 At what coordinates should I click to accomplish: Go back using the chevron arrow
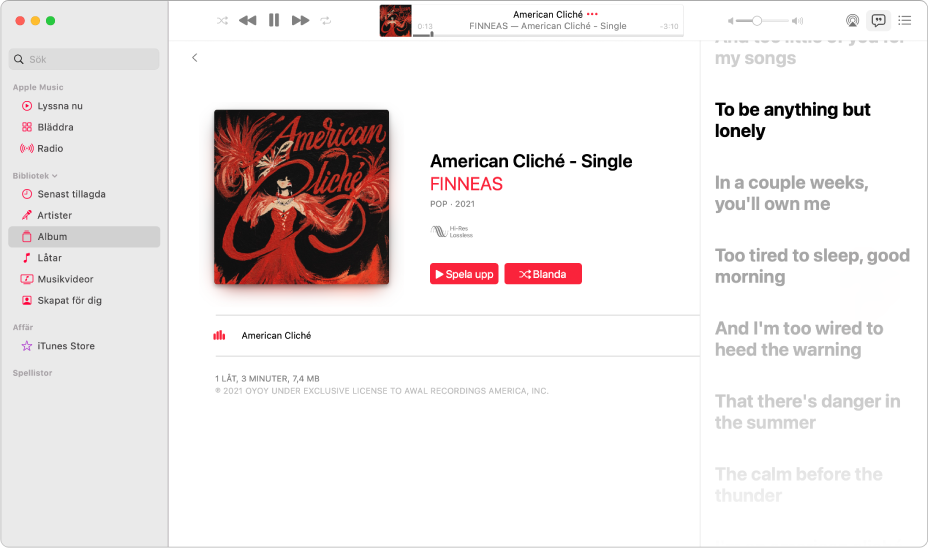pos(195,57)
